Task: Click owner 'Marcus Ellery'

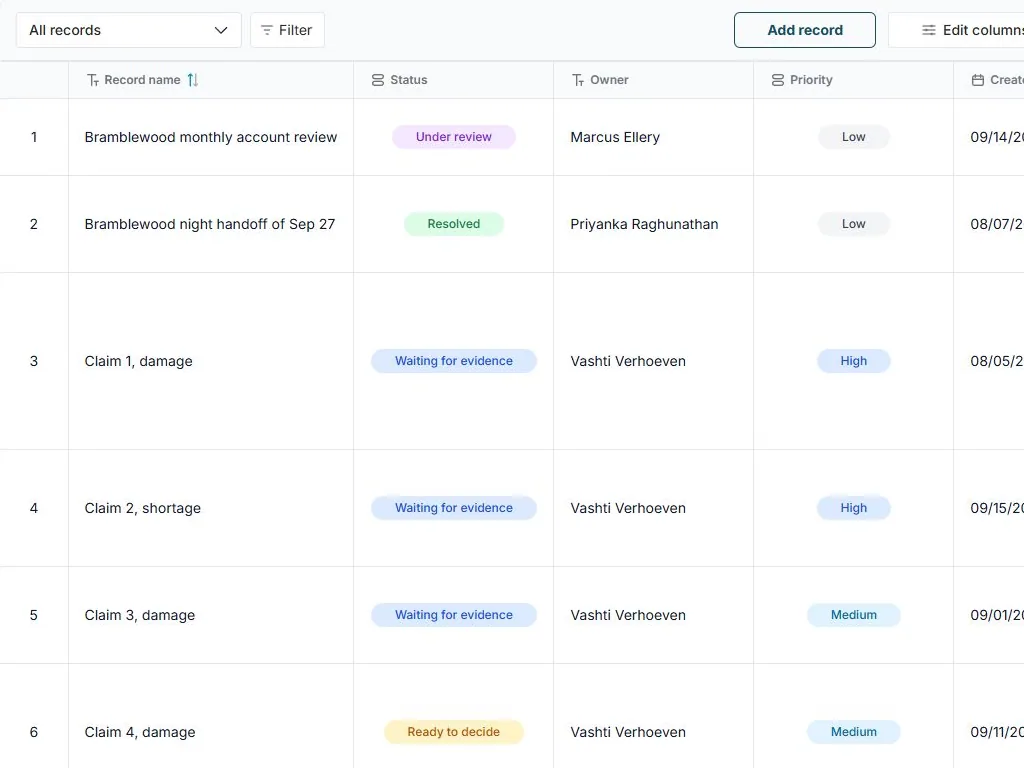Action: click(x=615, y=137)
